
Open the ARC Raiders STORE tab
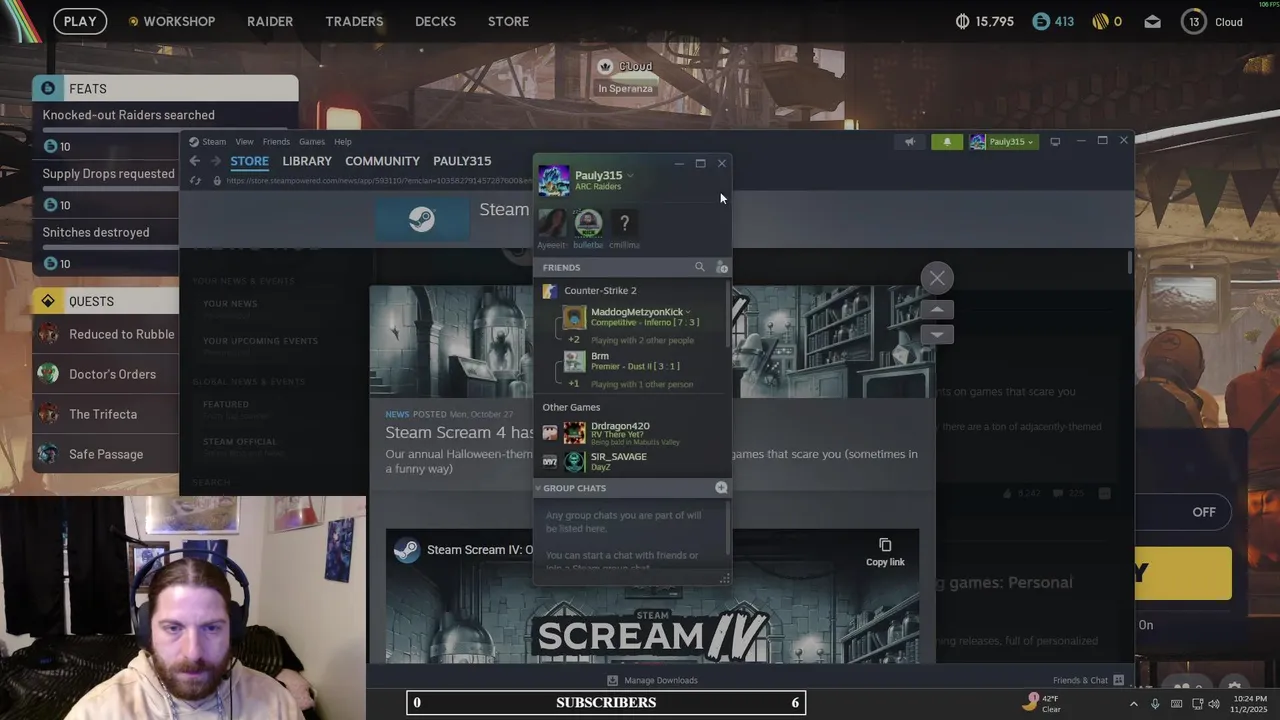tap(508, 21)
